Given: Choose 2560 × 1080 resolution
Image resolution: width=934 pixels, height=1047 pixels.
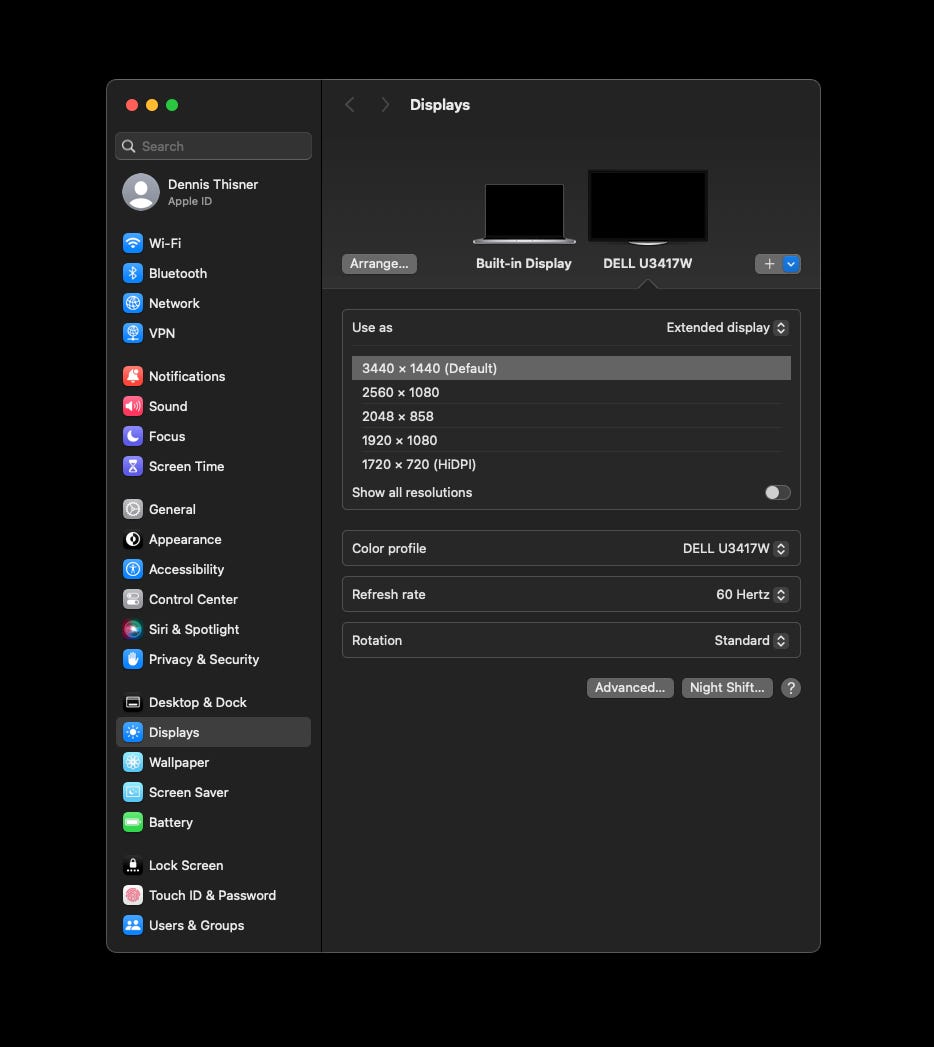Looking at the screenshot, I should coord(571,392).
